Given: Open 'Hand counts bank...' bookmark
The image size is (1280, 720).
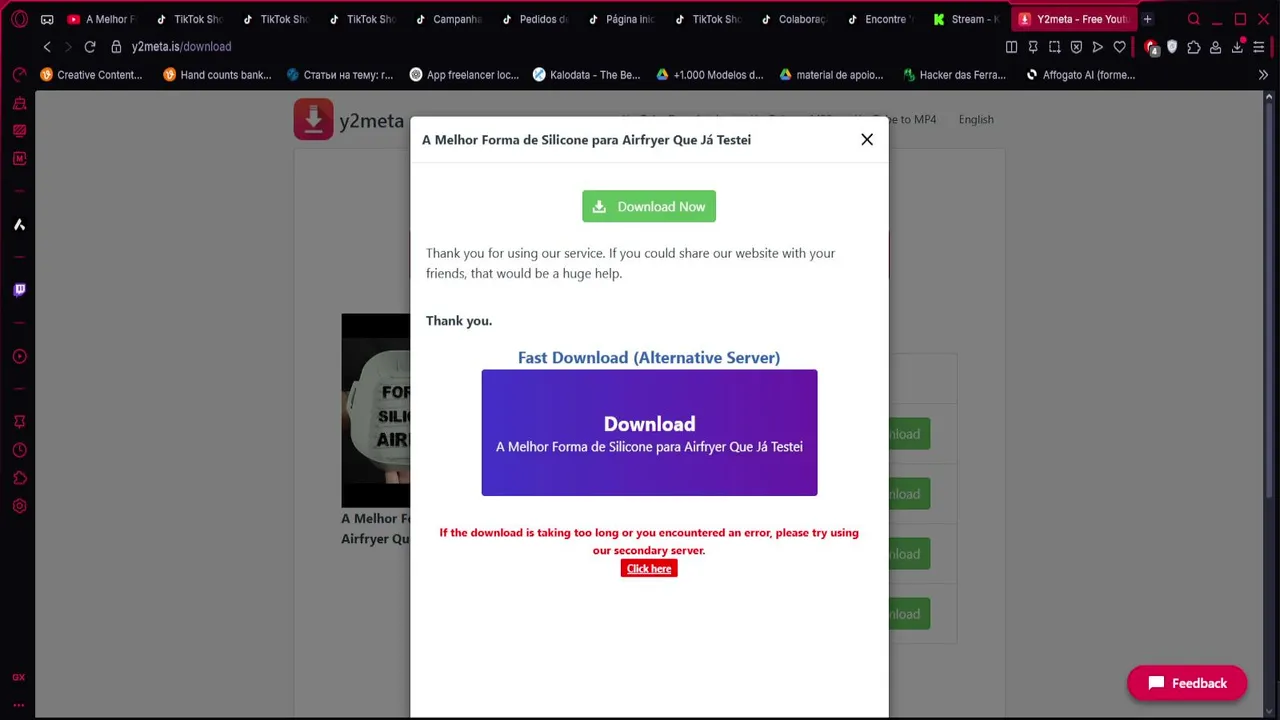Looking at the screenshot, I should tap(217, 75).
